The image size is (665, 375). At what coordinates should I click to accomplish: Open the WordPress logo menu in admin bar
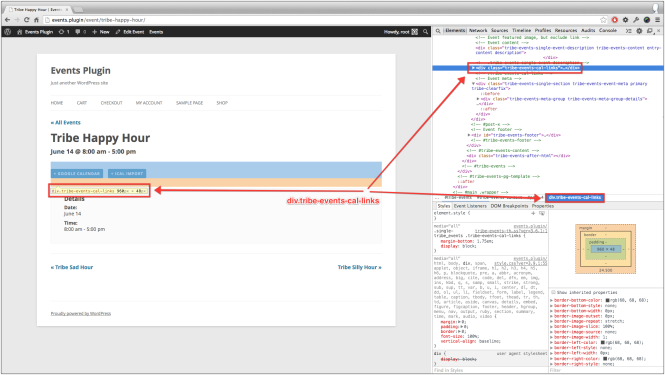[x=7, y=32]
